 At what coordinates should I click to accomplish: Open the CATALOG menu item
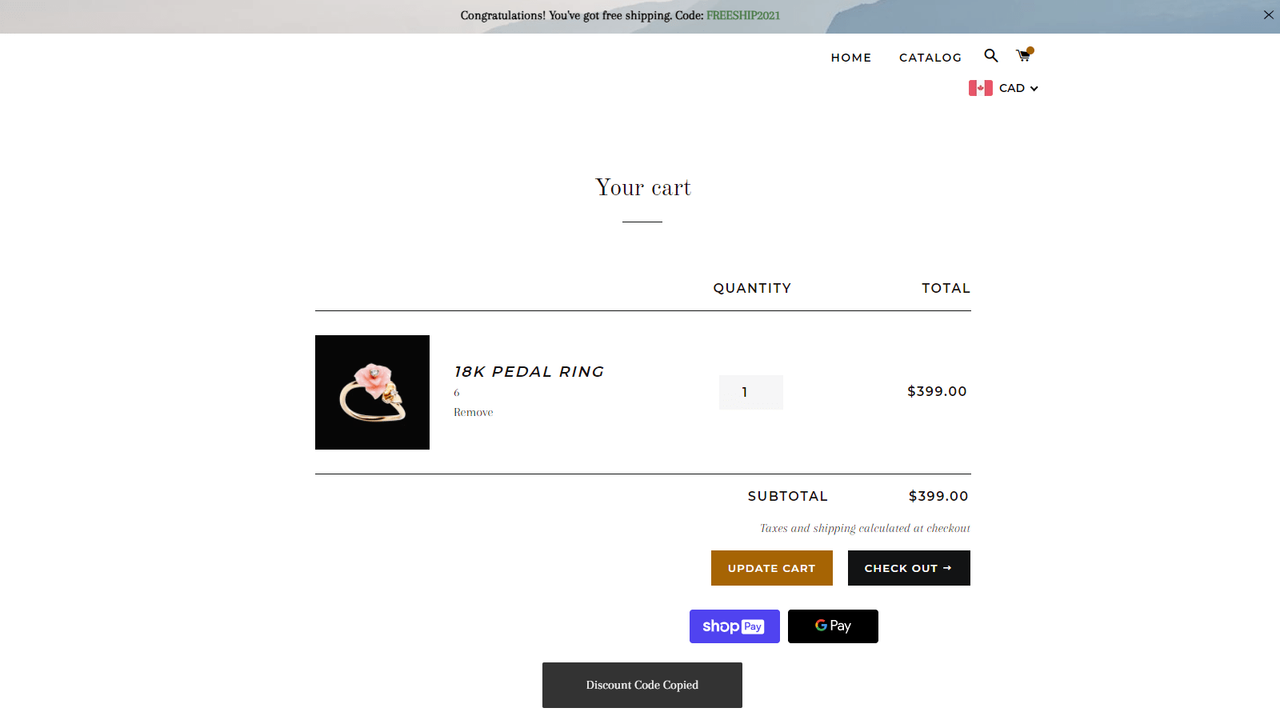930,58
